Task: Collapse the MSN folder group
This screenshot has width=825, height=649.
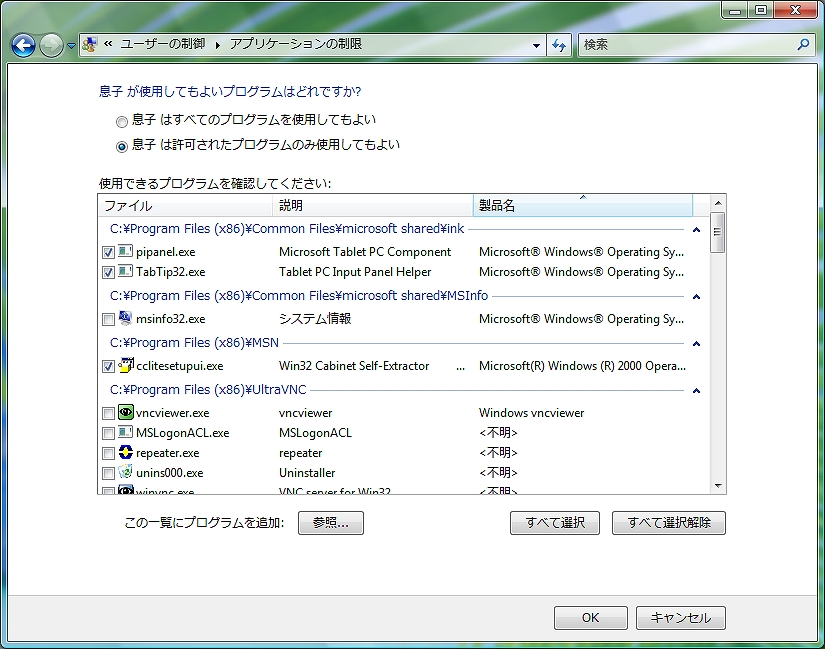Action: (696, 344)
